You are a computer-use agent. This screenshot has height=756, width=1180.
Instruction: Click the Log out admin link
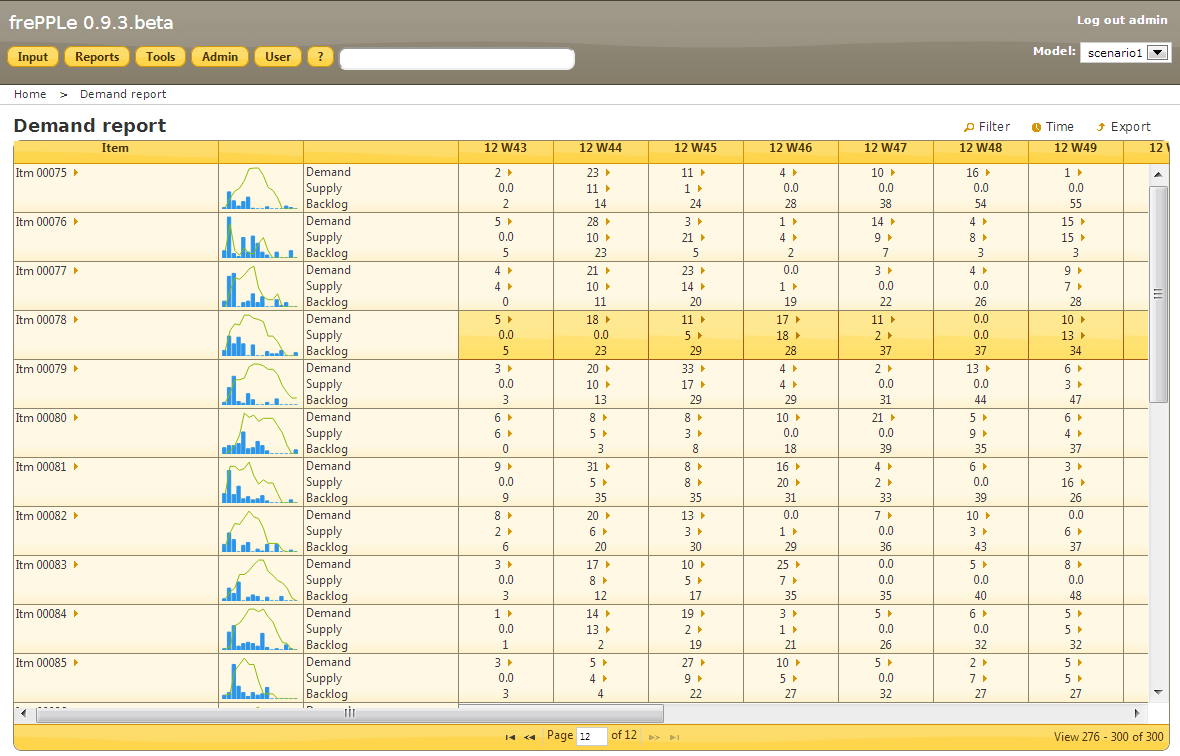pyautogui.click(x=1121, y=20)
